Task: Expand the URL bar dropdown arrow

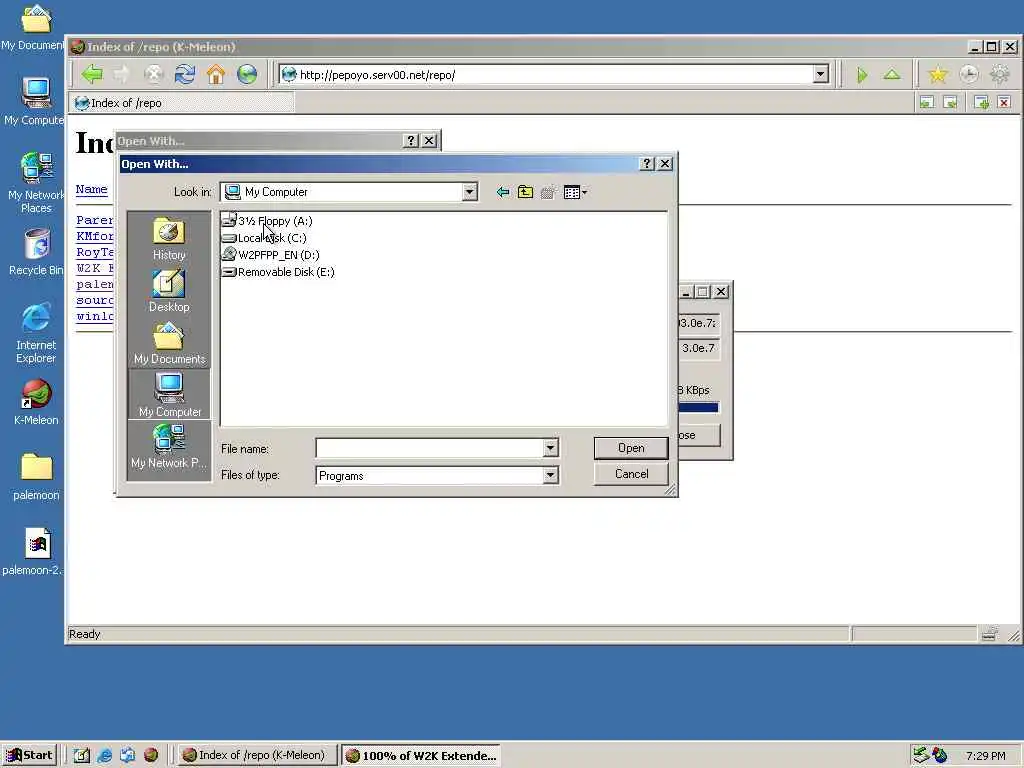Action: click(x=821, y=74)
